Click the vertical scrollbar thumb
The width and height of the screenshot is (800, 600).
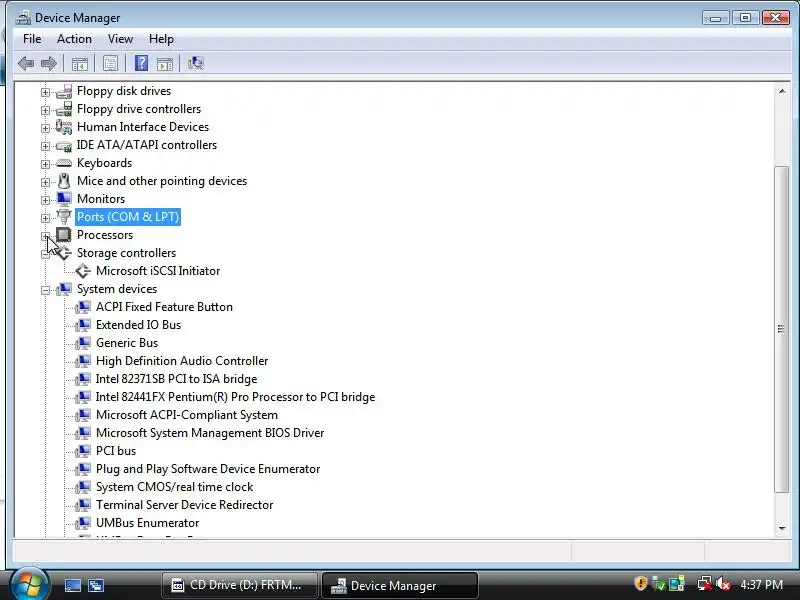coord(782,329)
